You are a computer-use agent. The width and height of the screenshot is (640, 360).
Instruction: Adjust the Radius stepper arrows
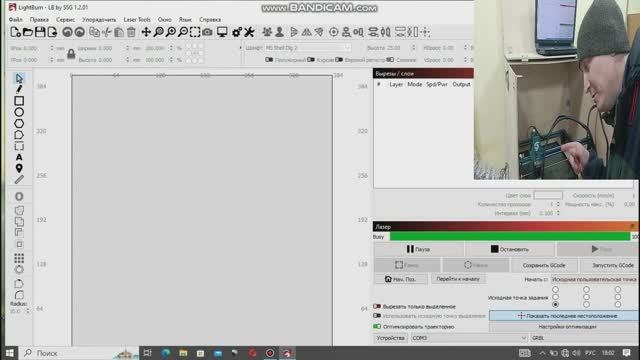(27, 311)
